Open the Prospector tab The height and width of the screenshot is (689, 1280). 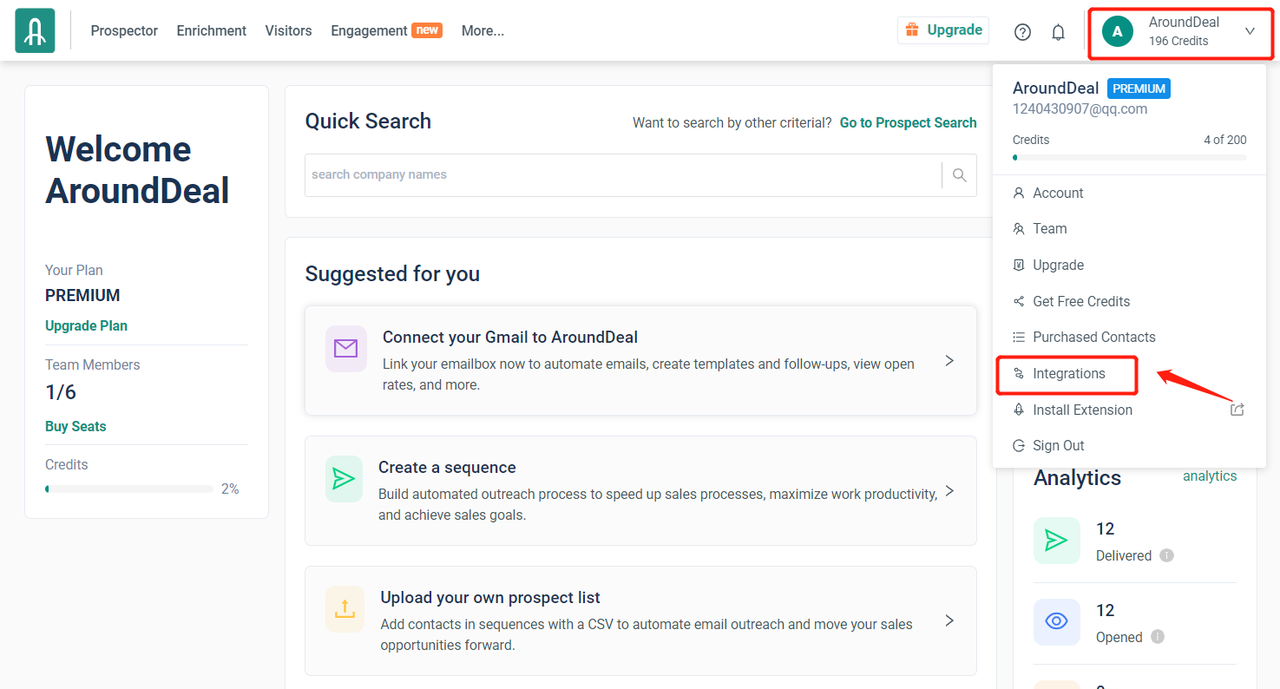tap(124, 31)
